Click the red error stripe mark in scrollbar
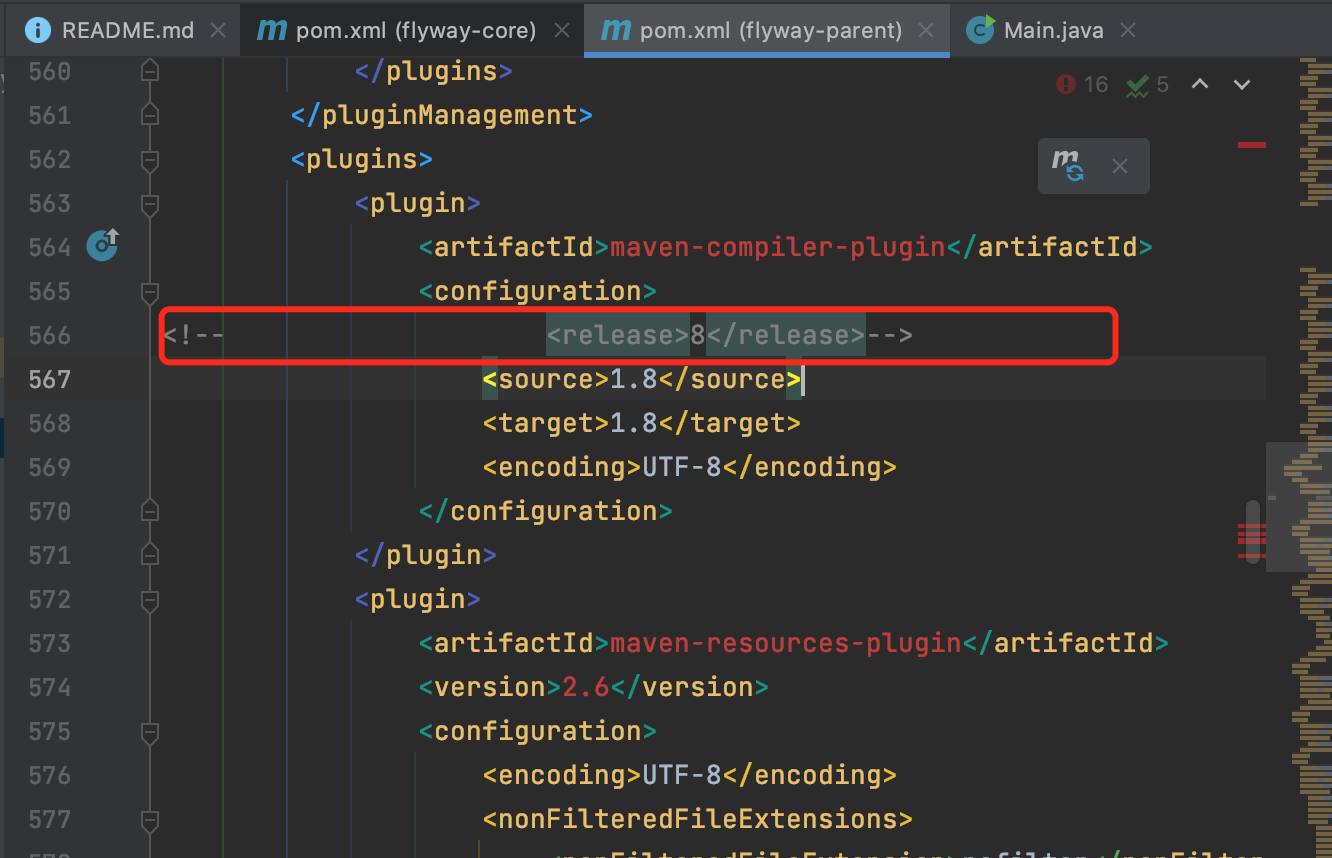Viewport: 1332px width, 858px height. pyautogui.click(x=1251, y=145)
